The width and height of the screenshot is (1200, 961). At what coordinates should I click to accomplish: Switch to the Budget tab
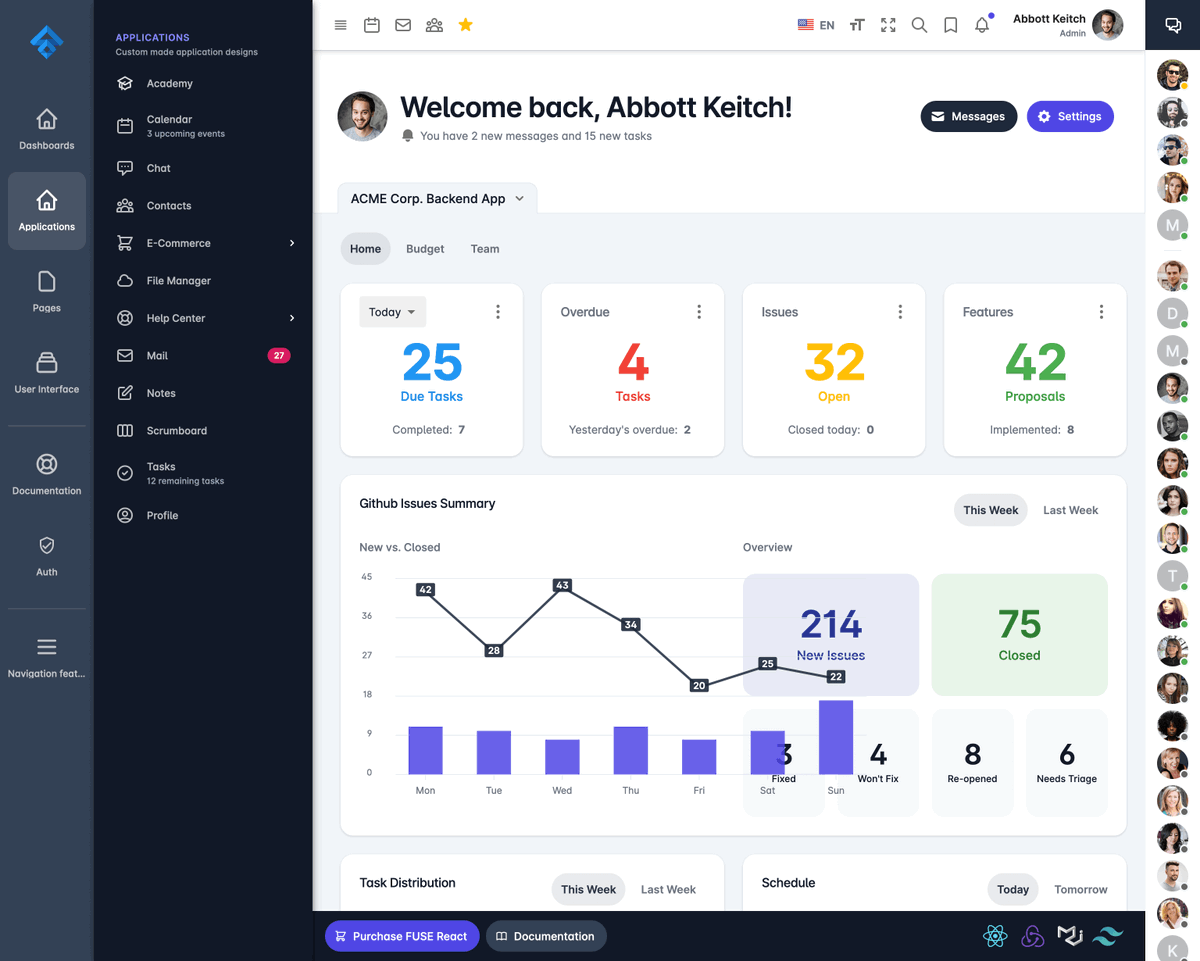click(425, 249)
